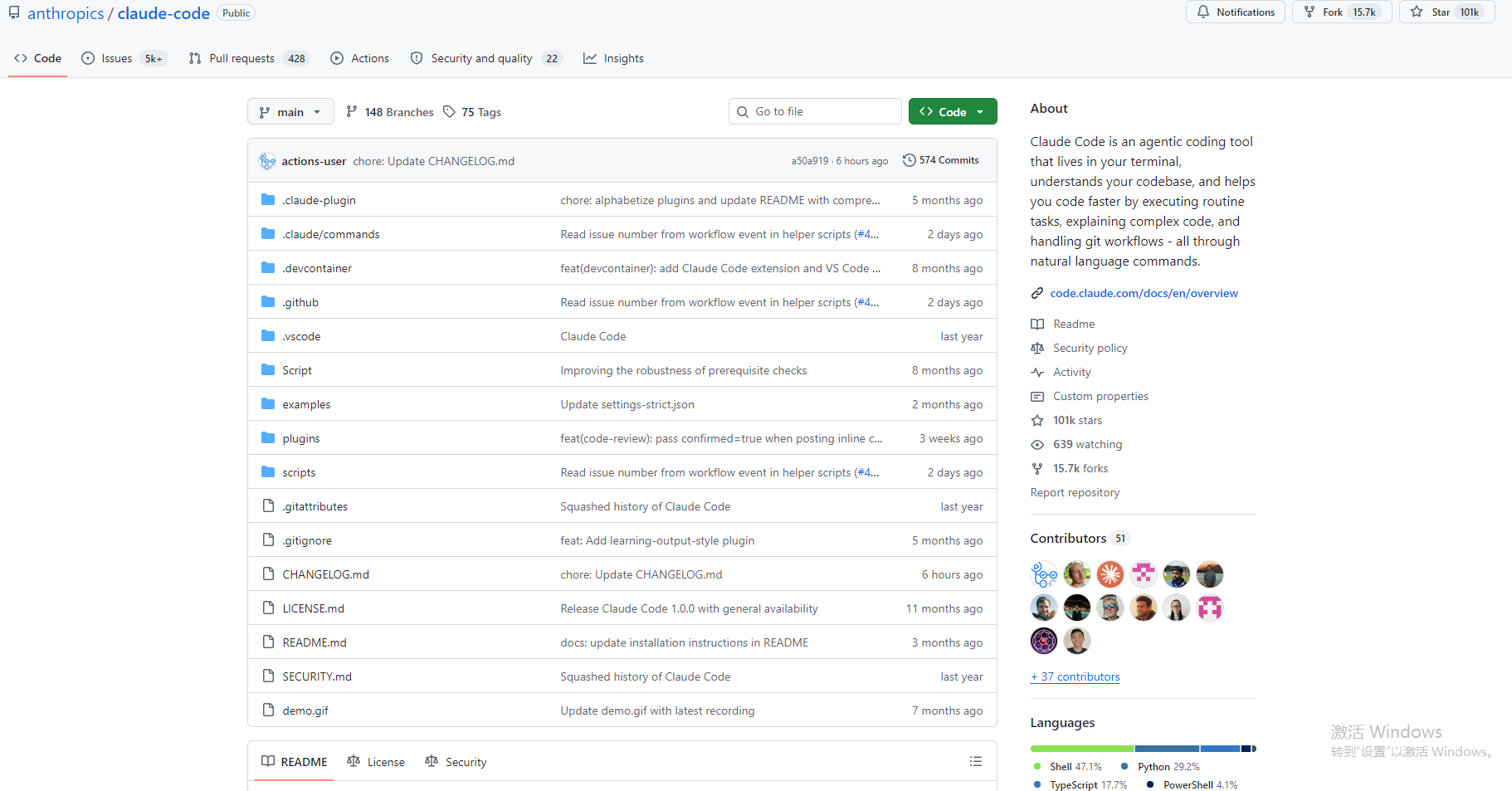The image size is (1512, 791).
Task: Switch to the Code tab
Action: (x=37, y=58)
